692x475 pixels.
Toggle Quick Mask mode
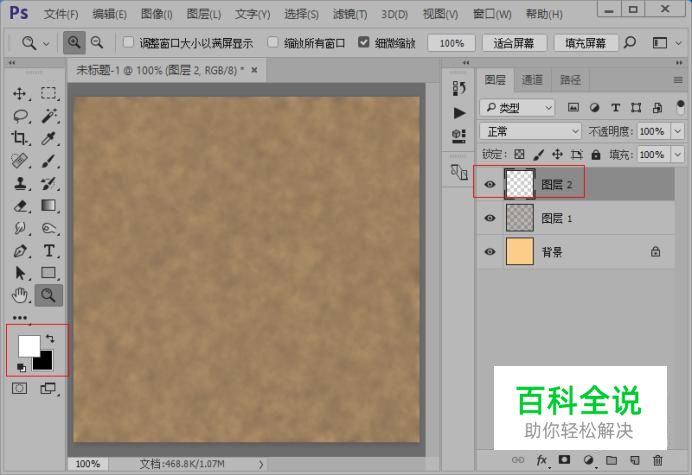pos(19,388)
